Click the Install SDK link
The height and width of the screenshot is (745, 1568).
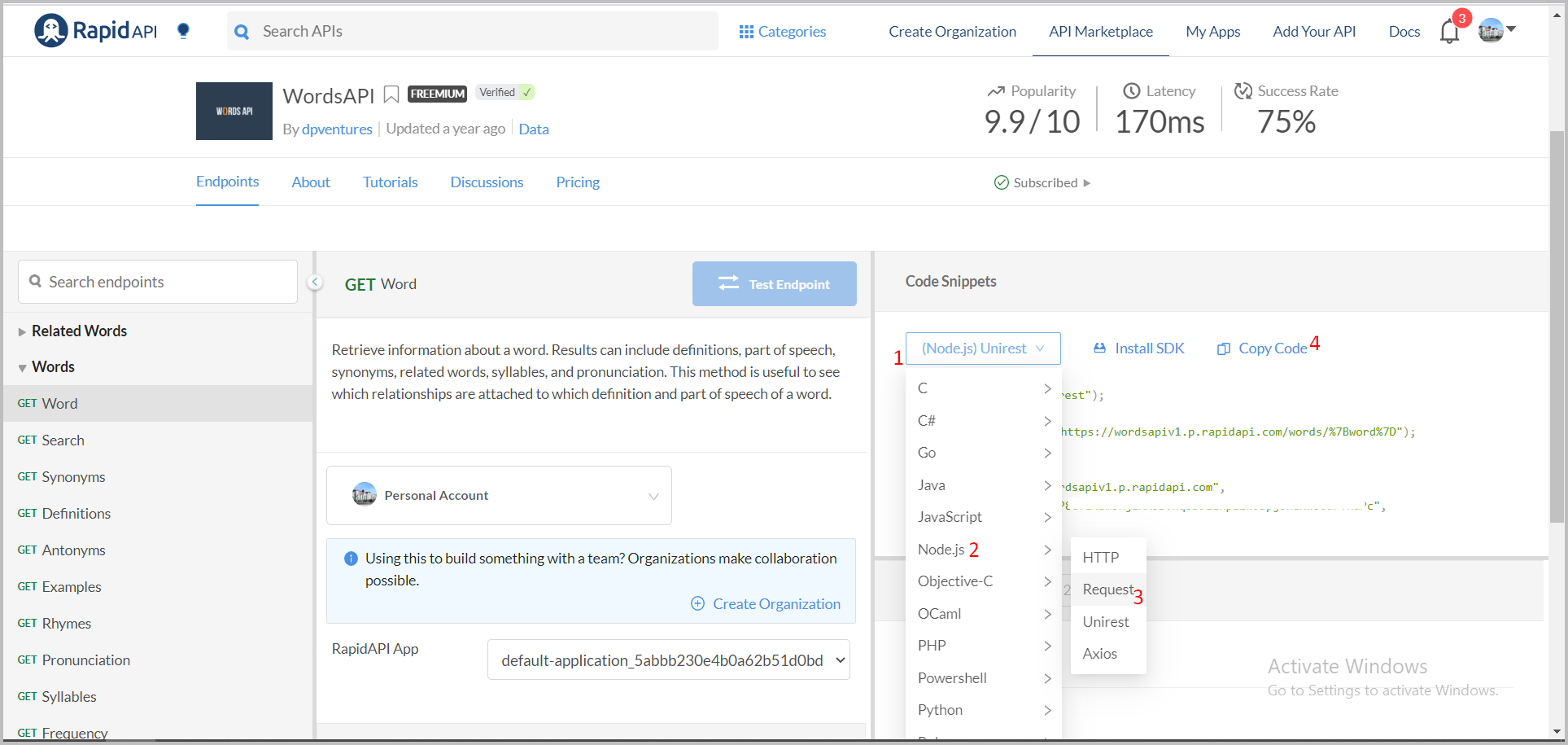coord(1139,348)
